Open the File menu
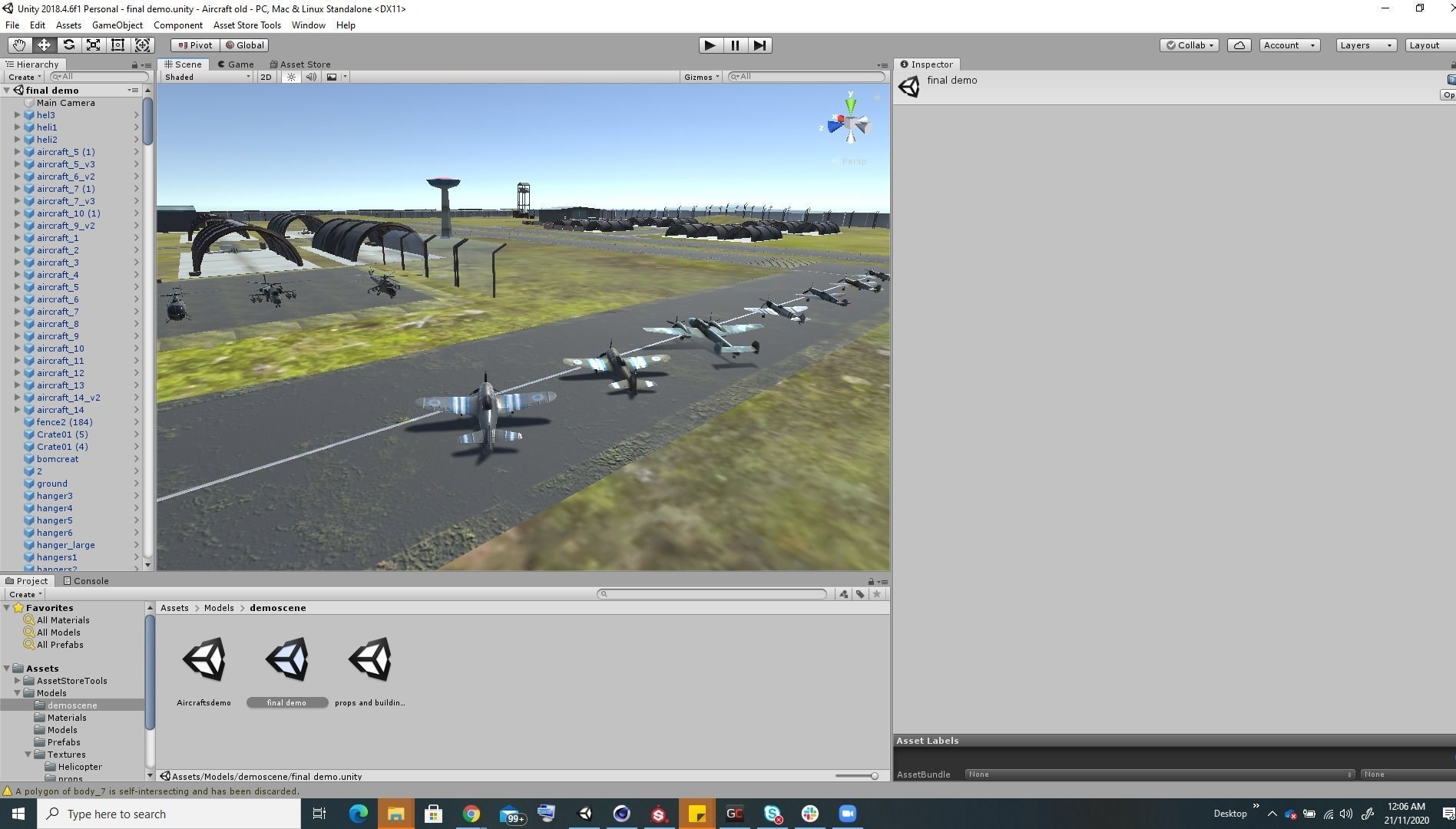1456x829 pixels. coord(12,25)
